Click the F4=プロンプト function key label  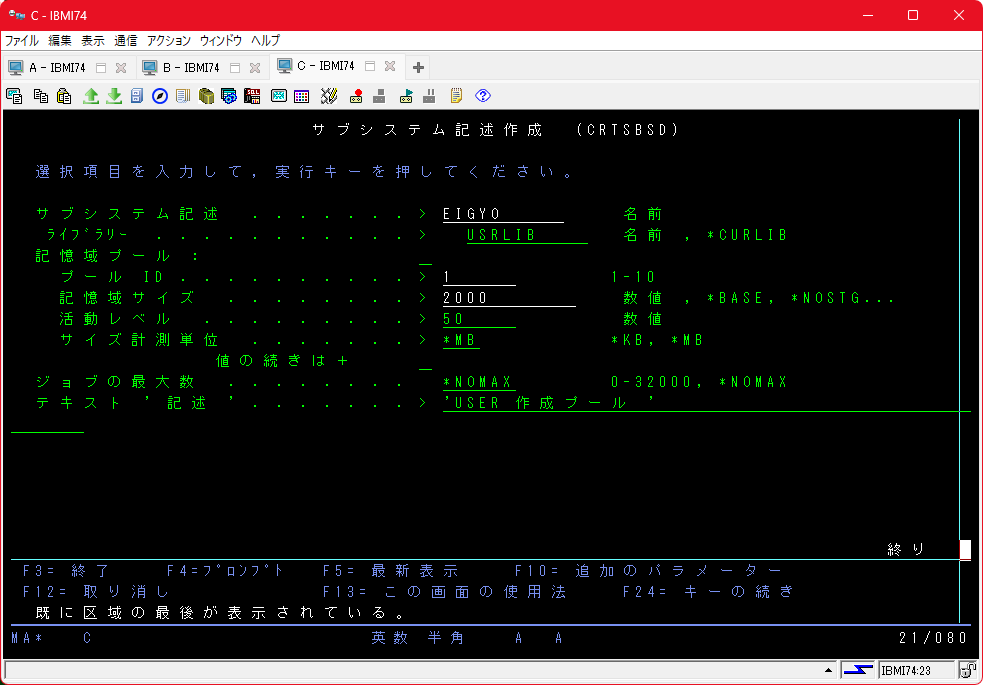click(225, 571)
